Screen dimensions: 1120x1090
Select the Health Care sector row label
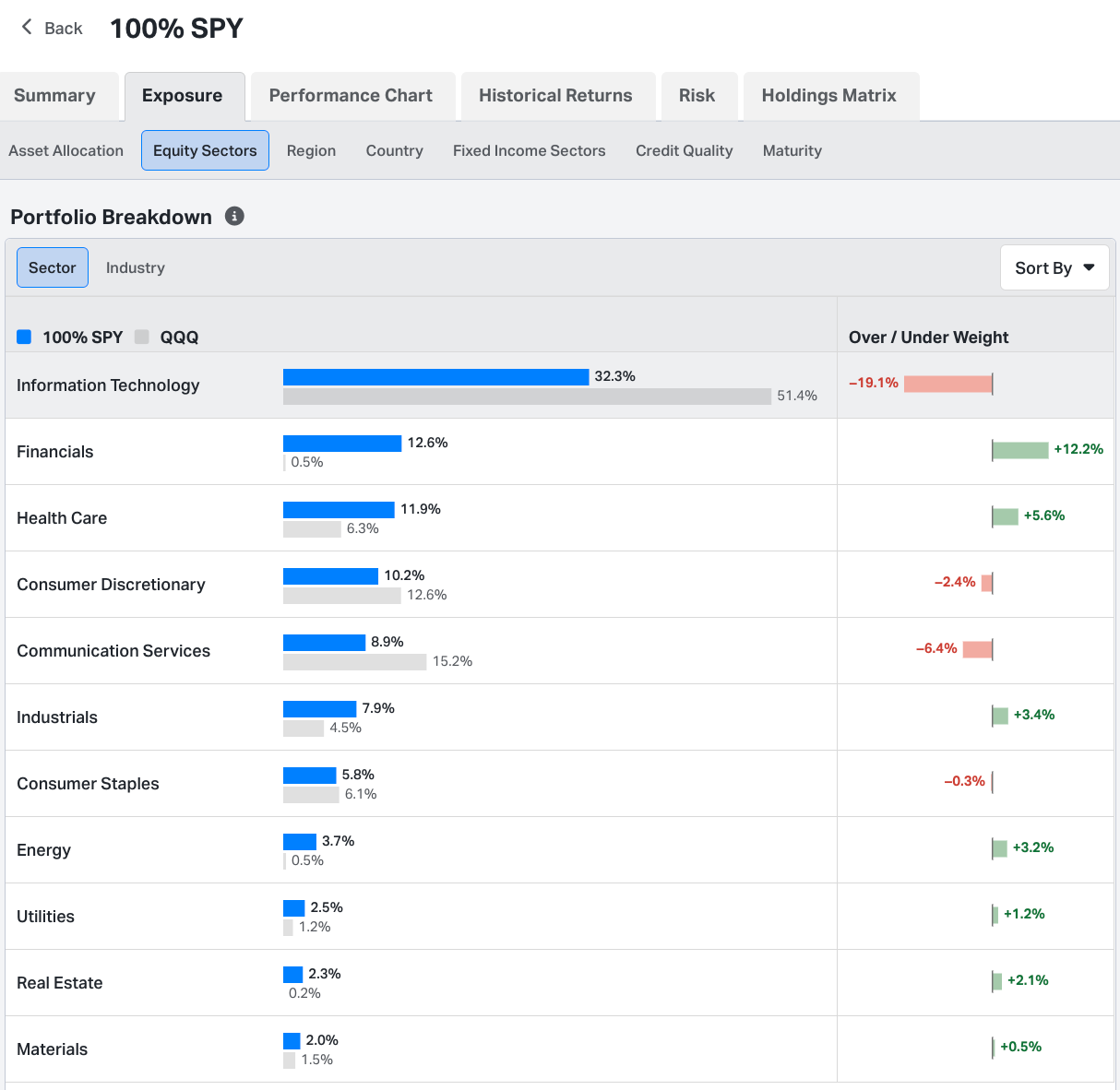[x=62, y=518]
